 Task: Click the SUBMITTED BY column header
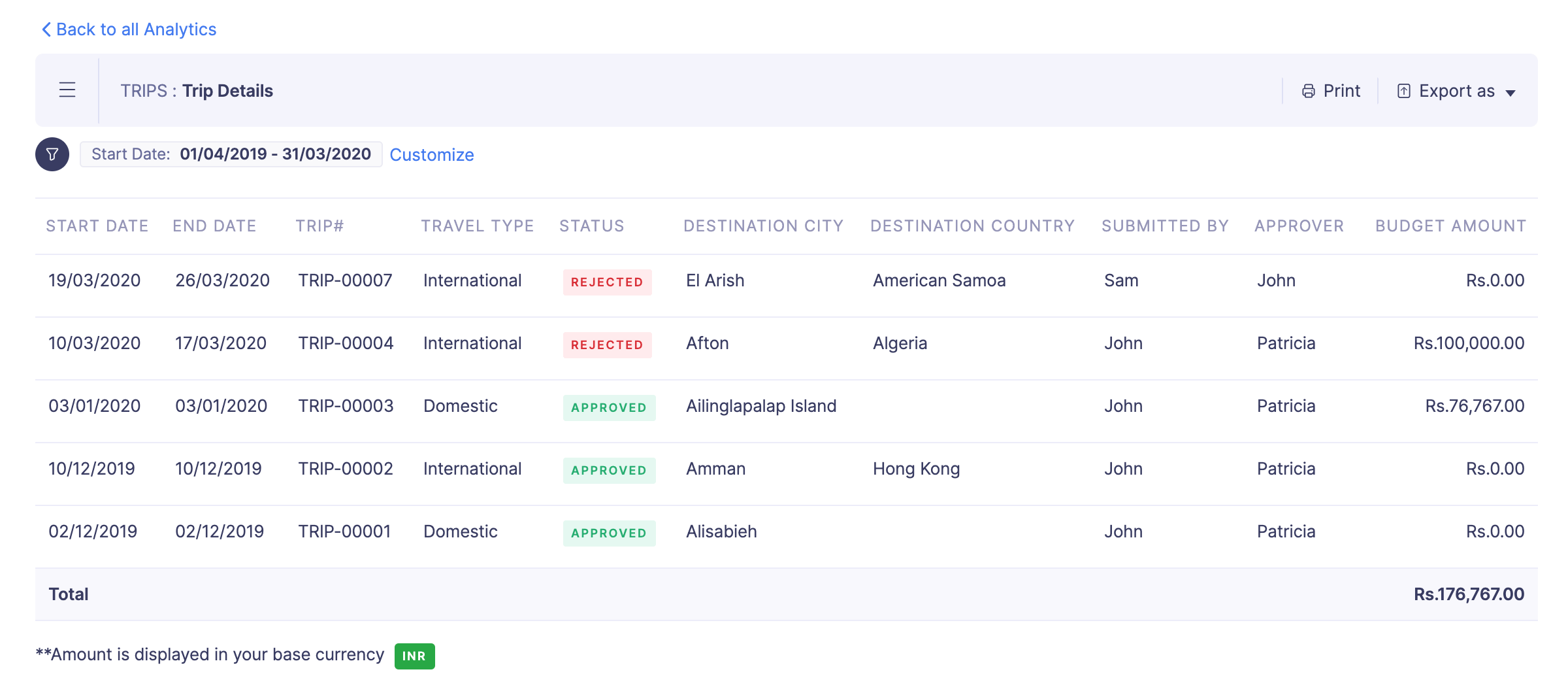point(1166,226)
